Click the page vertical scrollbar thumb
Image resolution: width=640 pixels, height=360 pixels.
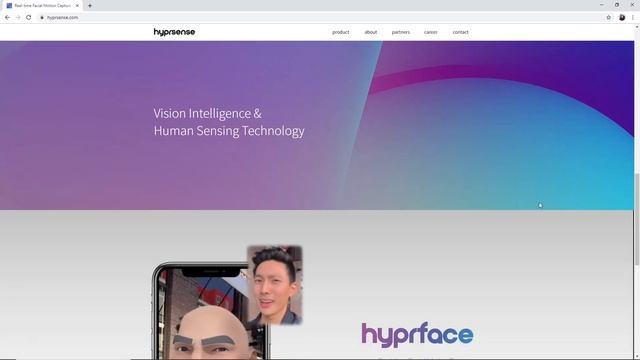point(637,219)
